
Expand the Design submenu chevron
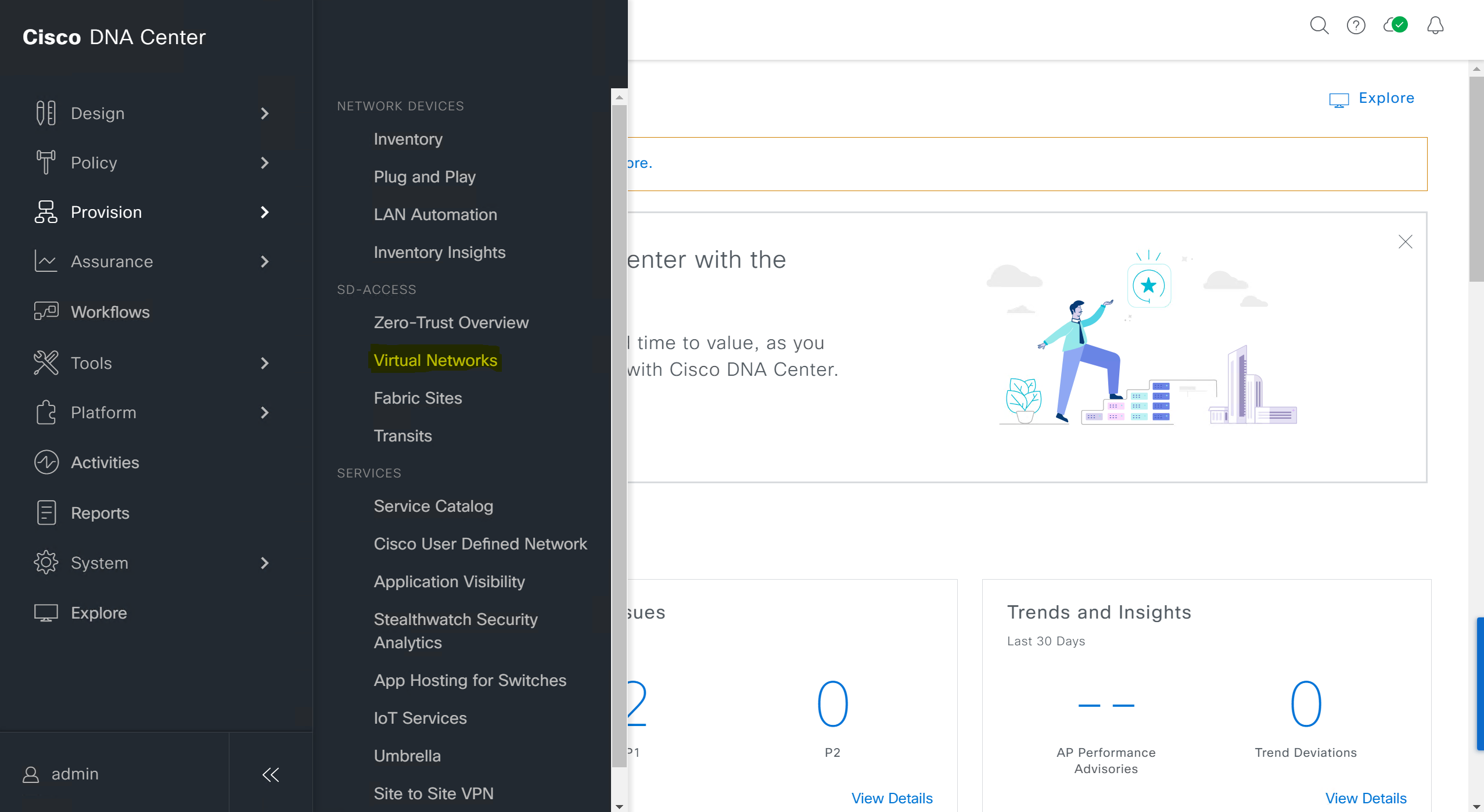pos(265,114)
